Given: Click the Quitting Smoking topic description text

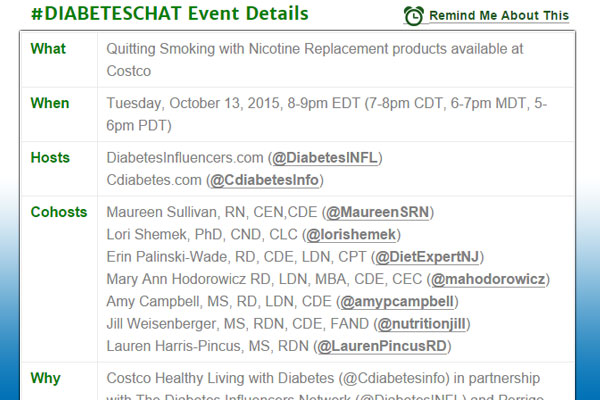Looking at the screenshot, I should tap(315, 60).
